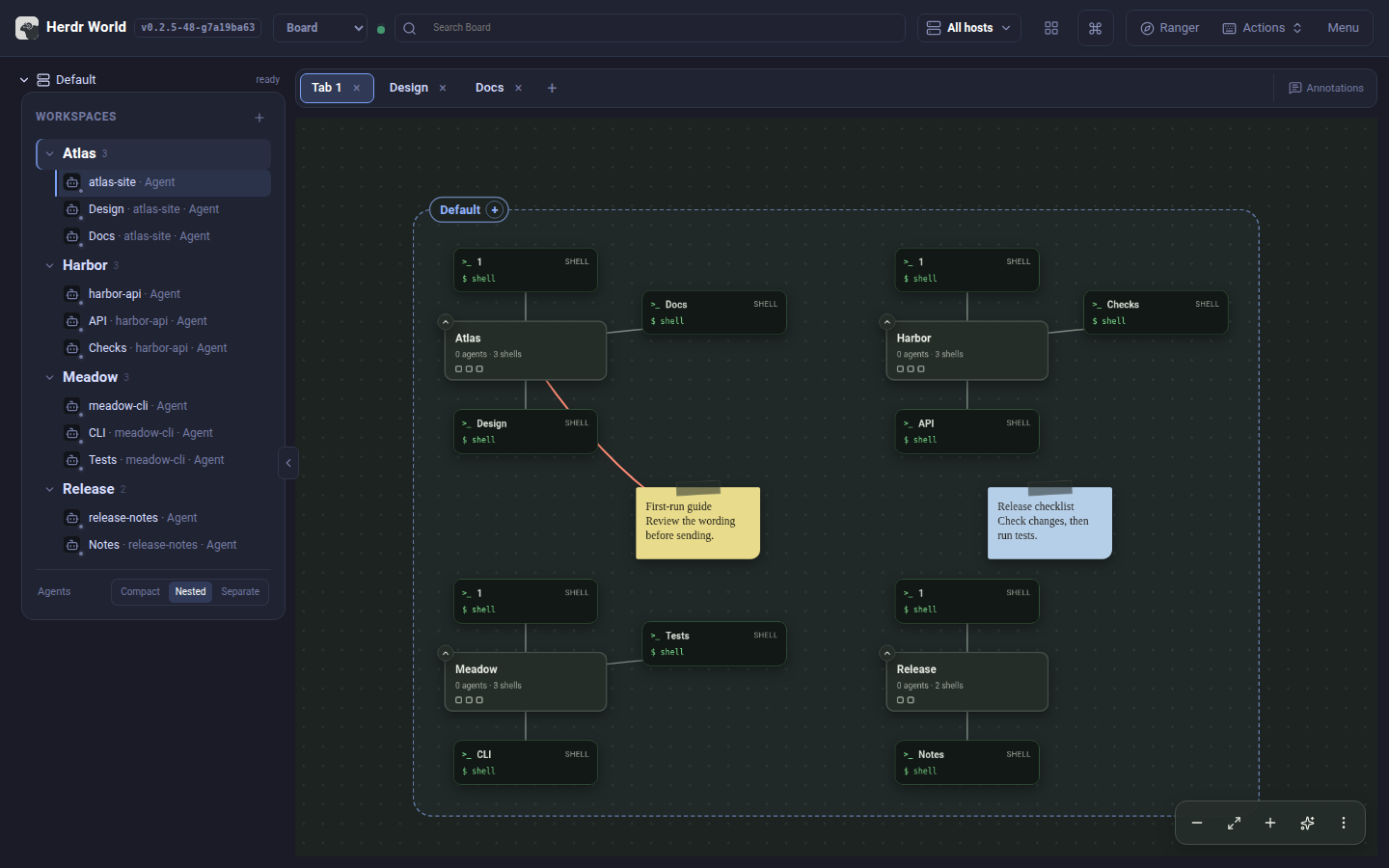This screenshot has height=868, width=1389.
Task: Select Nested agents view
Action: [190, 592]
